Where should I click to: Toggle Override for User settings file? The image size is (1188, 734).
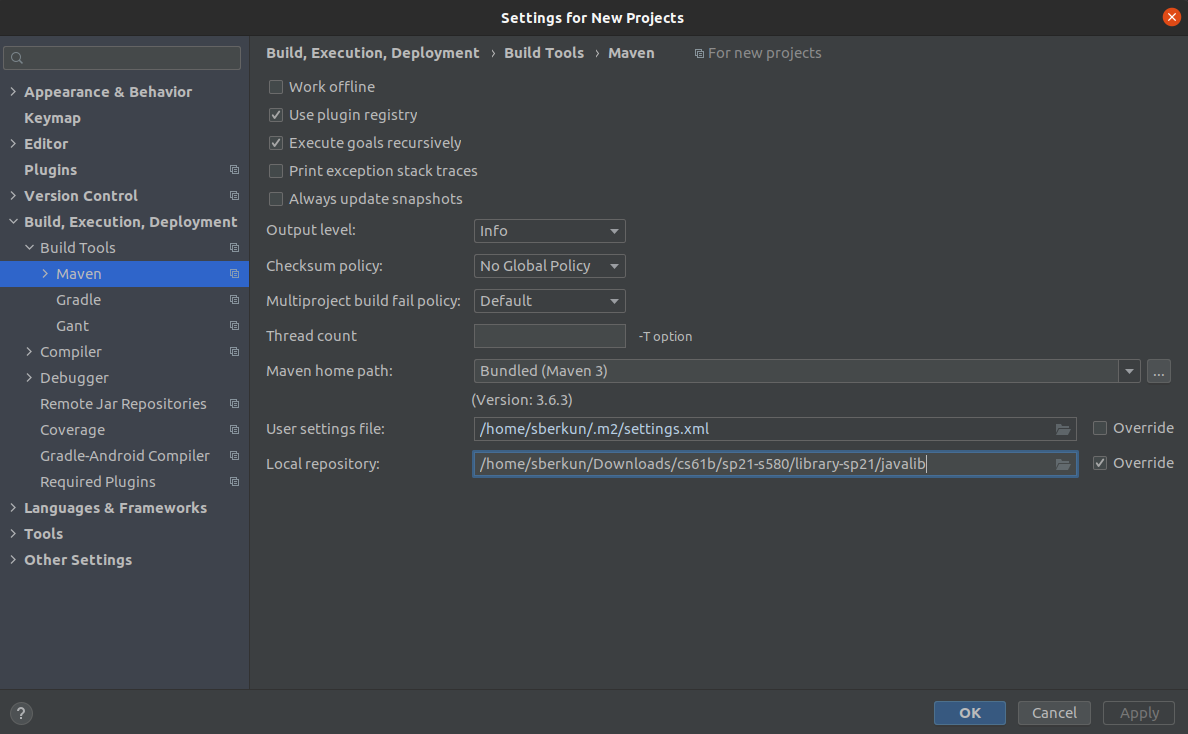point(1100,428)
